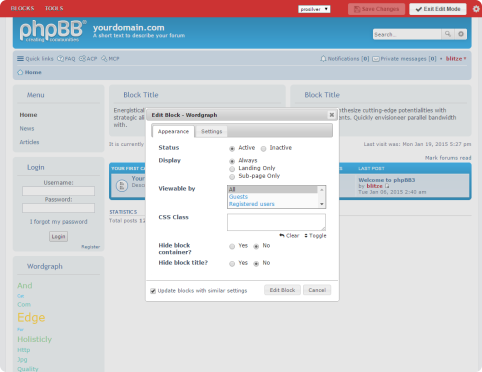Choose Yes for Hide block title
Screen dimensions: 482x372
[232, 264]
